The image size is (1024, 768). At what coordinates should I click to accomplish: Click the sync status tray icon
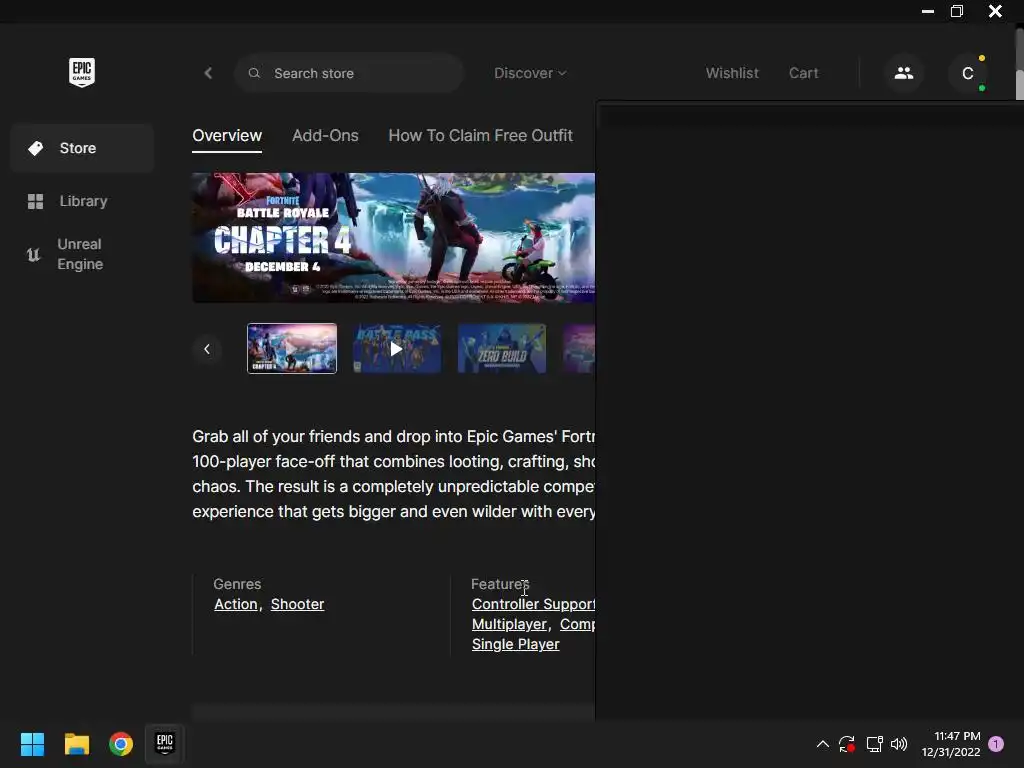pos(847,744)
